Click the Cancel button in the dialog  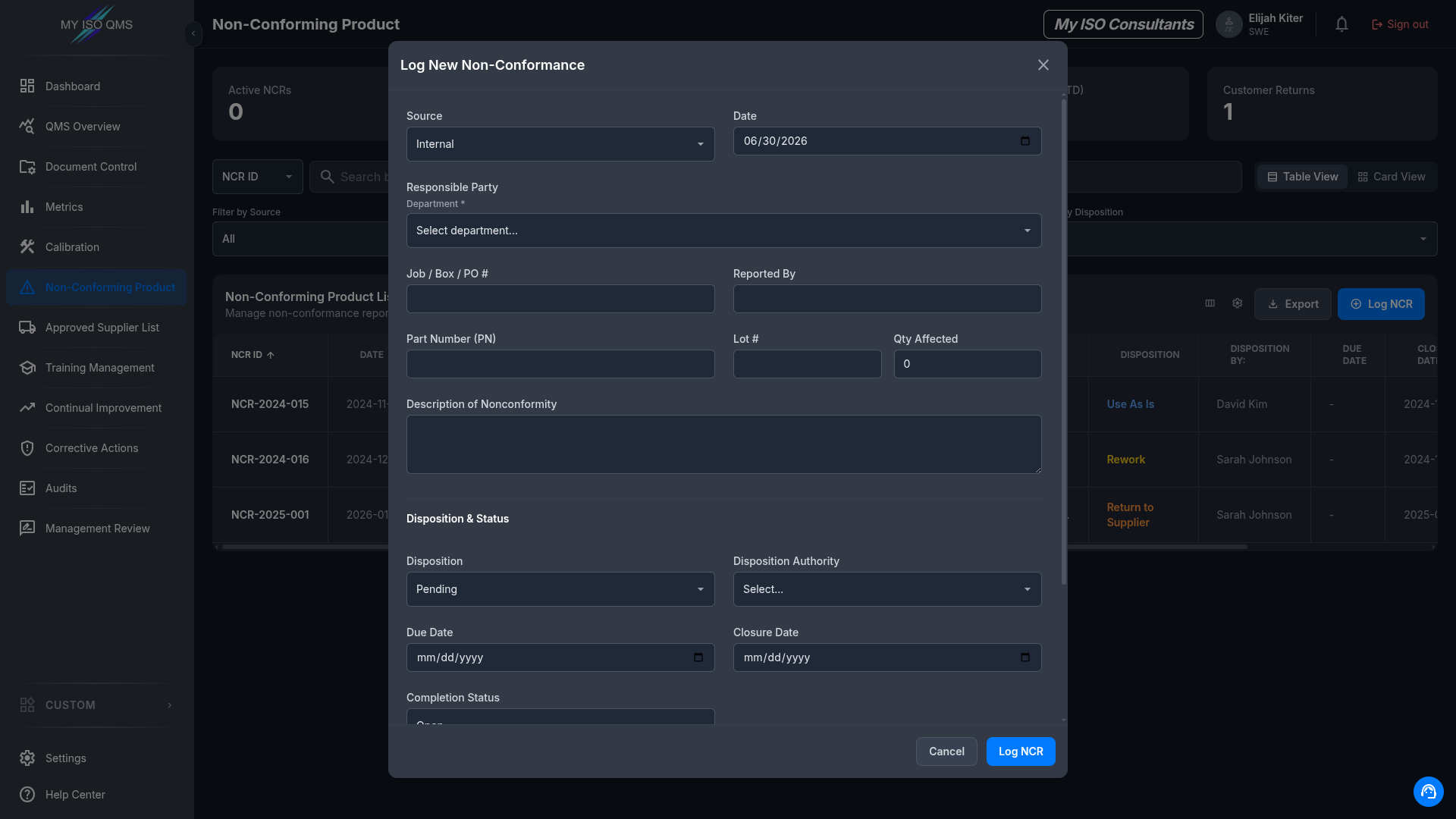(946, 752)
